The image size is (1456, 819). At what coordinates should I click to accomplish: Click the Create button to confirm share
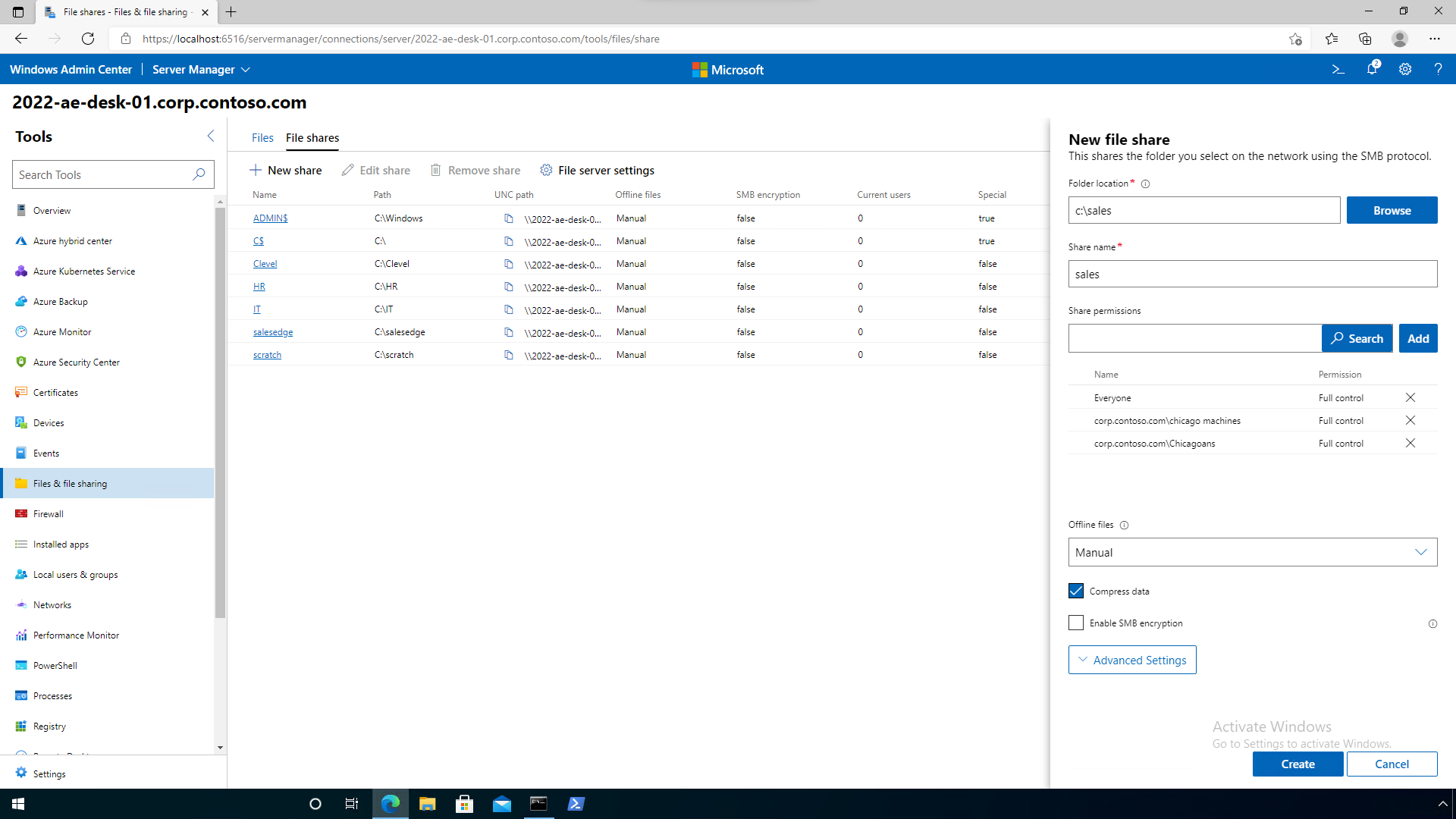(x=1297, y=764)
